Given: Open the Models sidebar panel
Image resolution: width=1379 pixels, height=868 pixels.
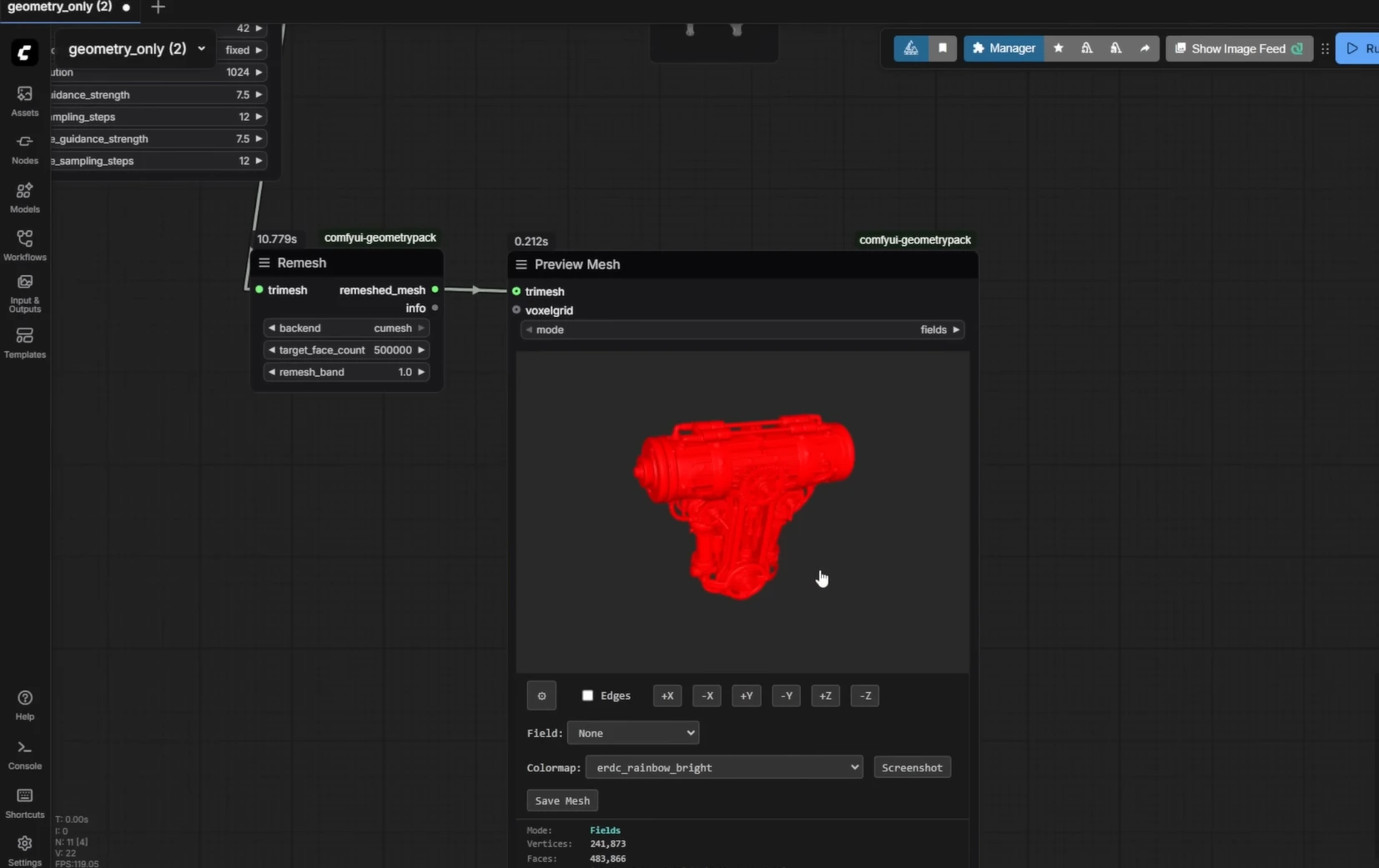Looking at the screenshot, I should (24, 198).
